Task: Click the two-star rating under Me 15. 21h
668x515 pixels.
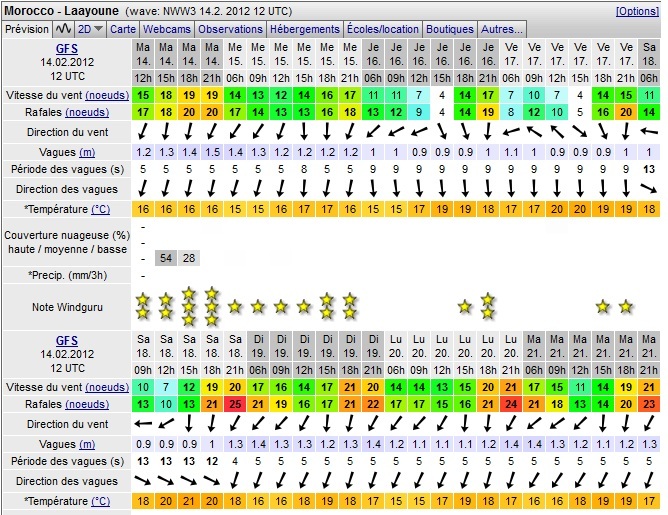Action: point(350,307)
